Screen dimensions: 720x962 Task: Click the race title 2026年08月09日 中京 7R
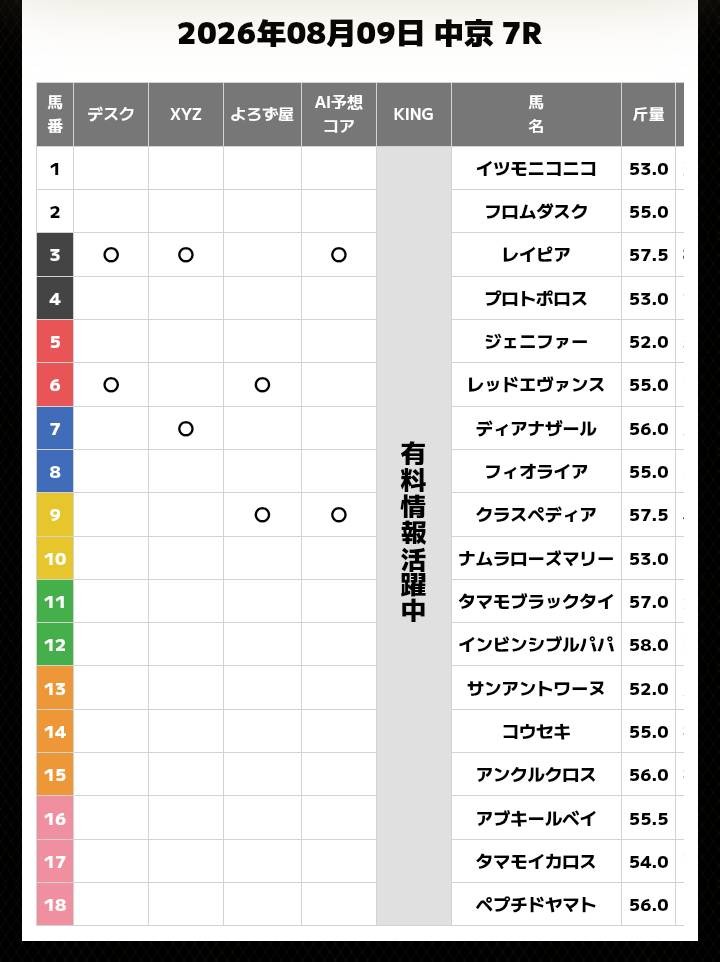pos(360,34)
